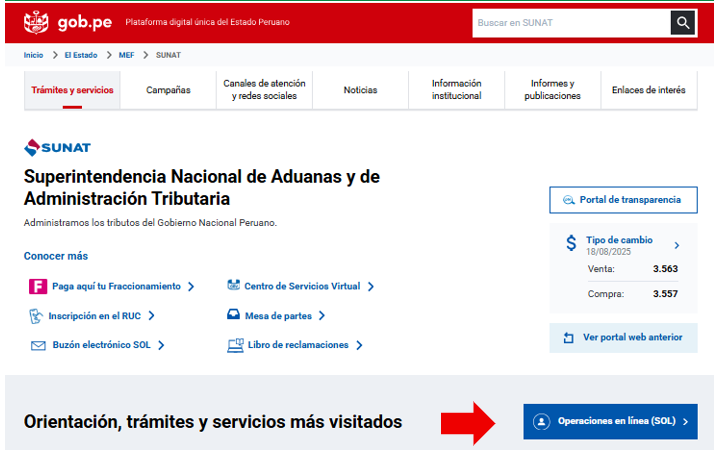The height and width of the screenshot is (455, 720).
Task: Click the Plataforma digital única del Estado Peruano text
Action: pyautogui.click(x=208, y=22)
